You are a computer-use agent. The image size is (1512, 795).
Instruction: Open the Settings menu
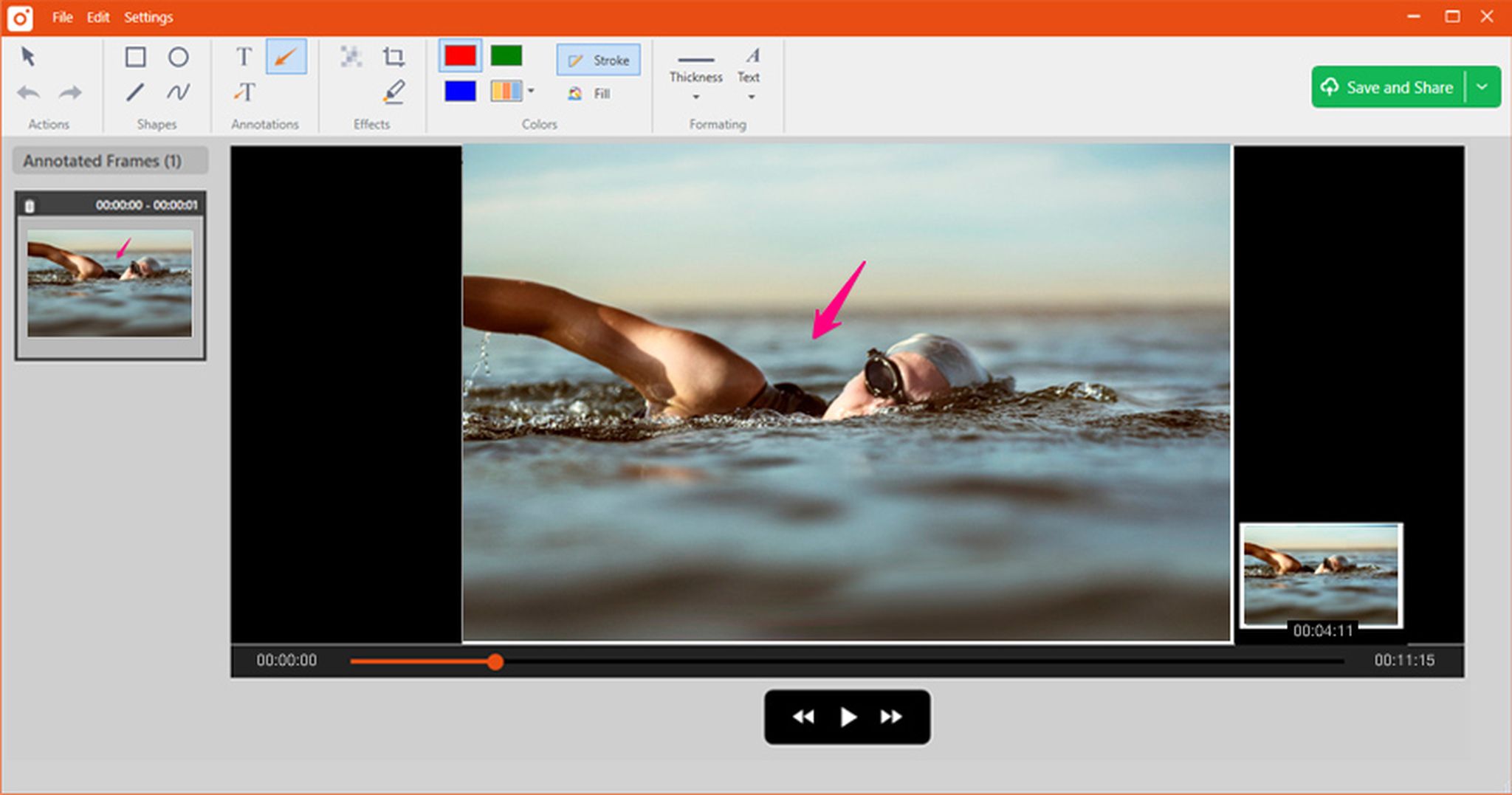[x=148, y=17]
